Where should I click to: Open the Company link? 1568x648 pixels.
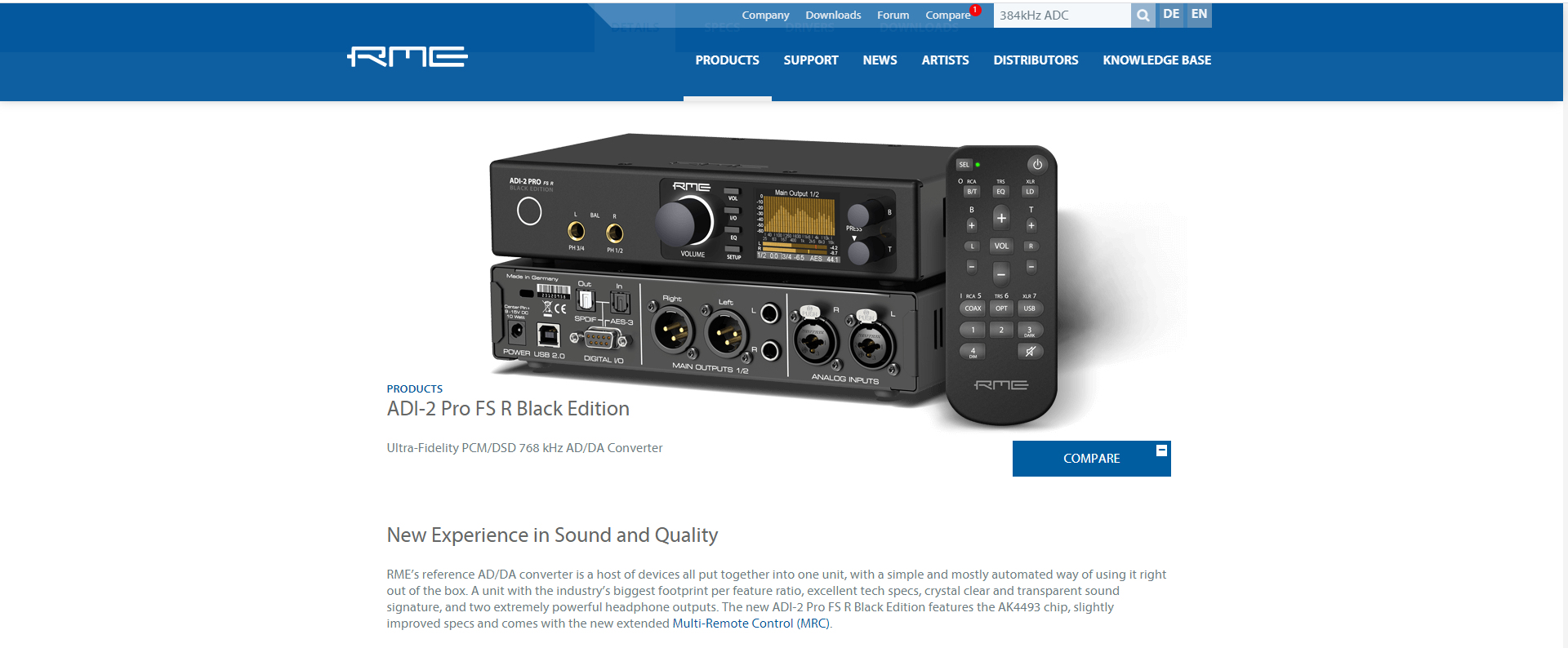(x=765, y=16)
